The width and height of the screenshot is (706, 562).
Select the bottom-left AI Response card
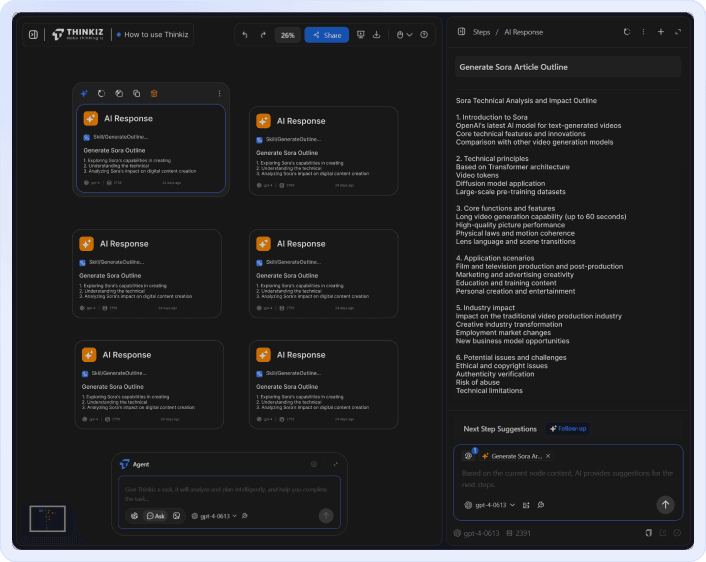[149, 385]
